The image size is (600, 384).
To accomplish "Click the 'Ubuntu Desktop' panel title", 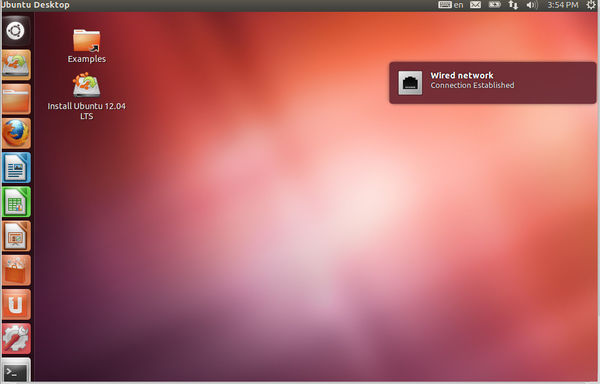I will [x=35, y=5].
